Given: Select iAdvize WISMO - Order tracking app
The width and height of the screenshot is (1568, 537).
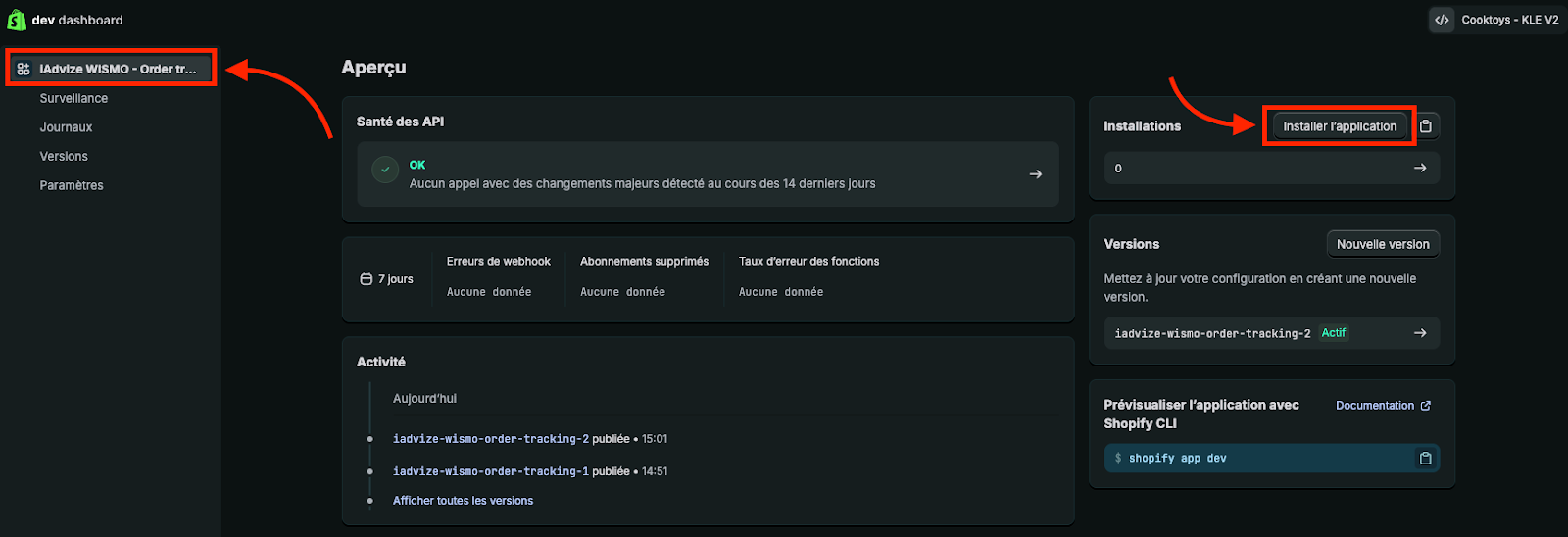Looking at the screenshot, I should click(x=118, y=70).
